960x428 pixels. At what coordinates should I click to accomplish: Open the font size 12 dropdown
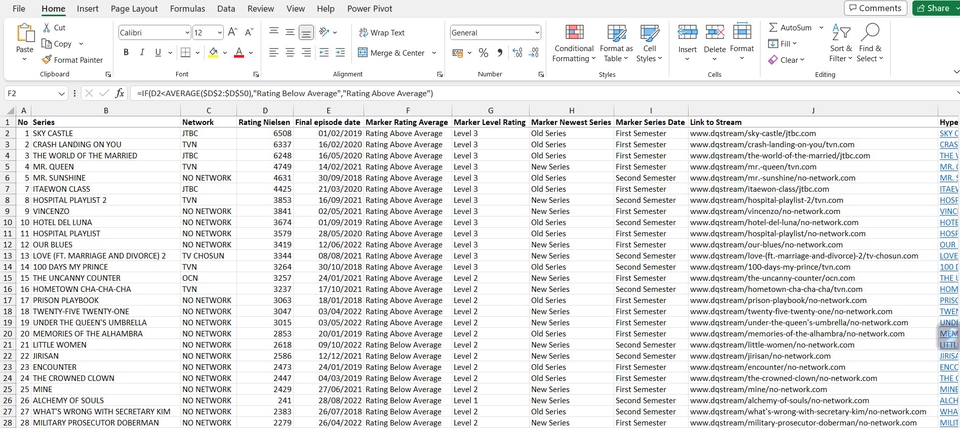point(220,32)
